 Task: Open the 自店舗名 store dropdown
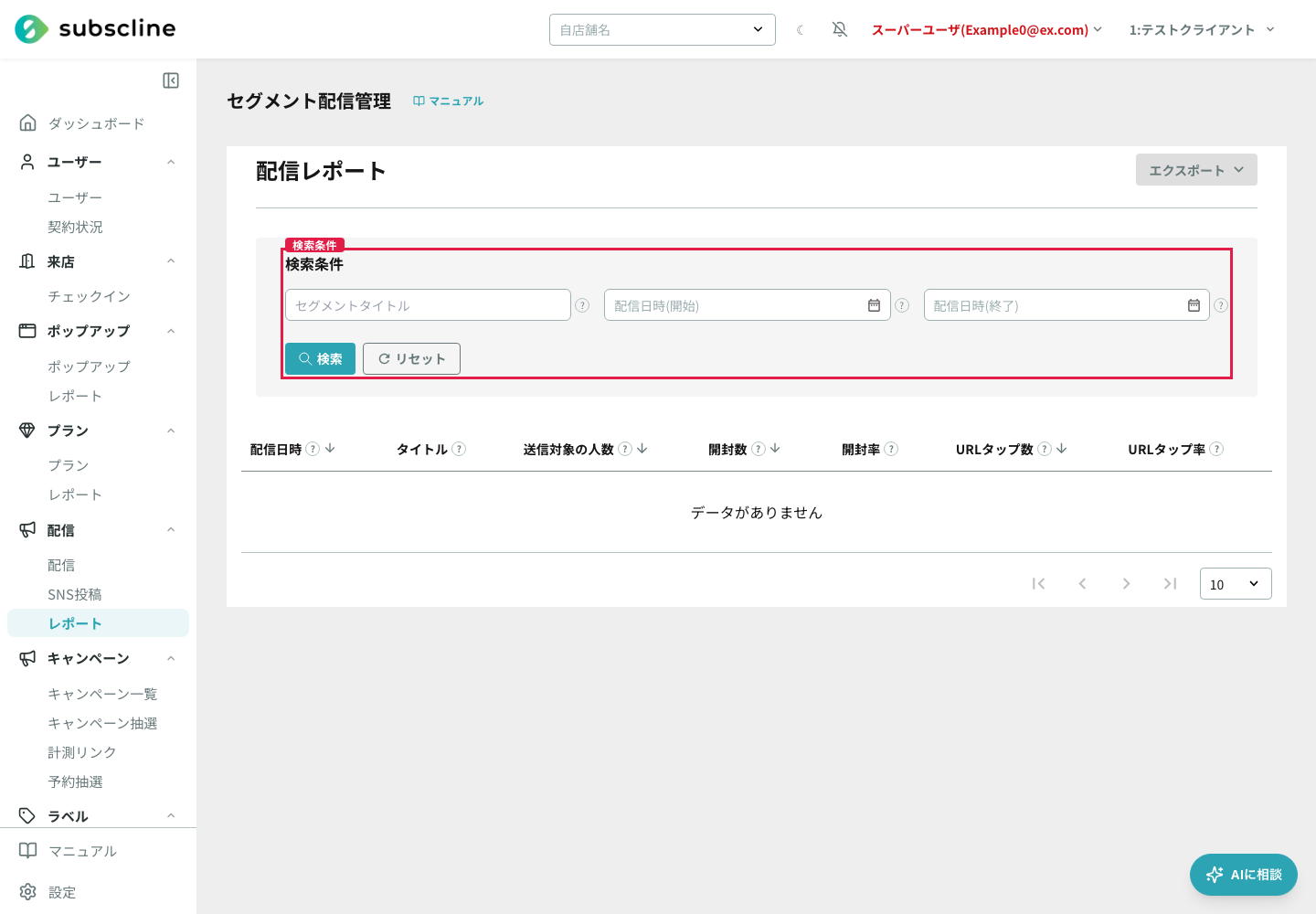(x=663, y=30)
